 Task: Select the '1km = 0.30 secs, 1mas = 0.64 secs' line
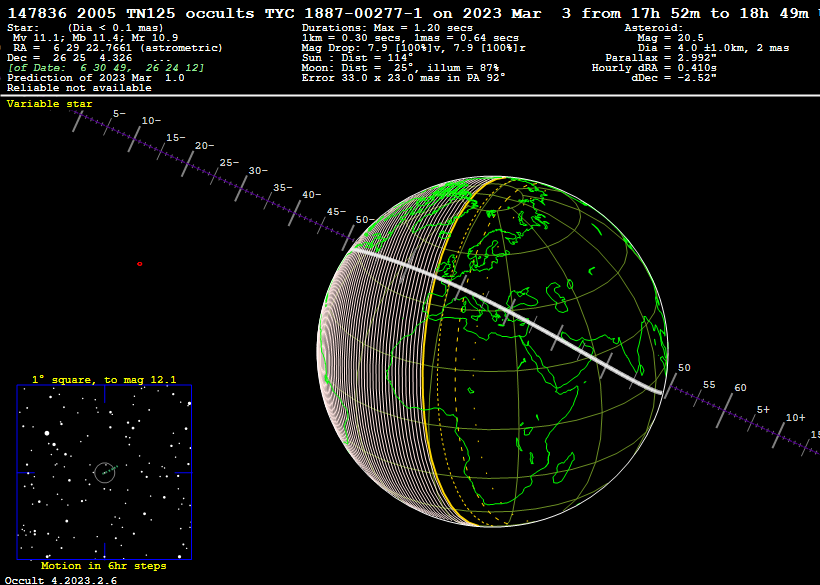coord(410,38)
